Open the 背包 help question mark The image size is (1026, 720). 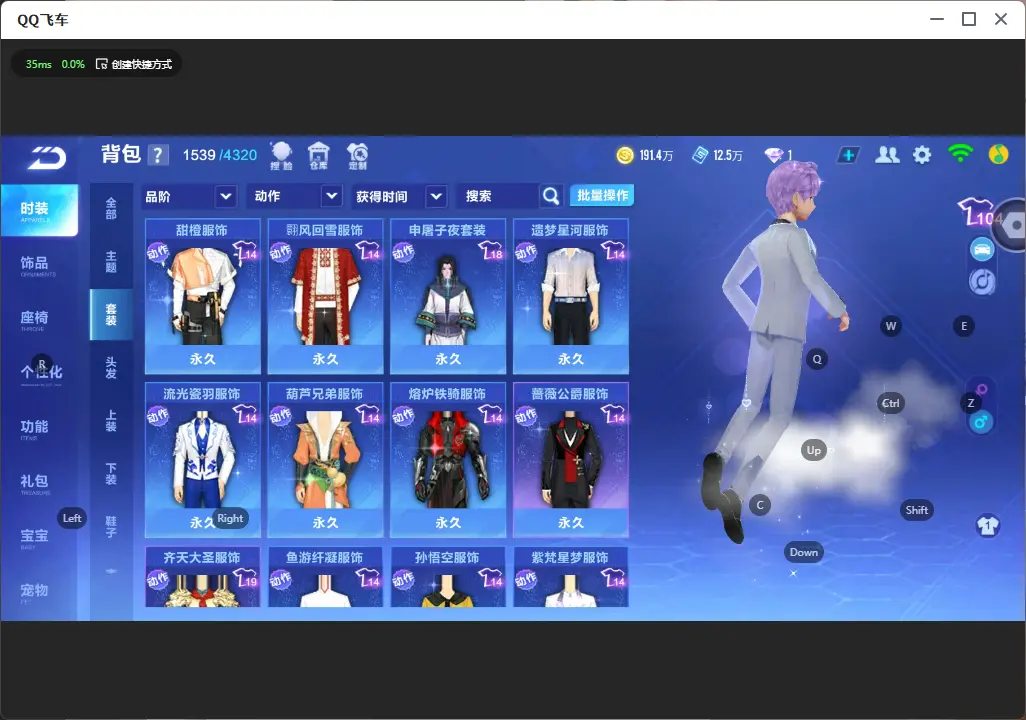[x=158, y=155]
